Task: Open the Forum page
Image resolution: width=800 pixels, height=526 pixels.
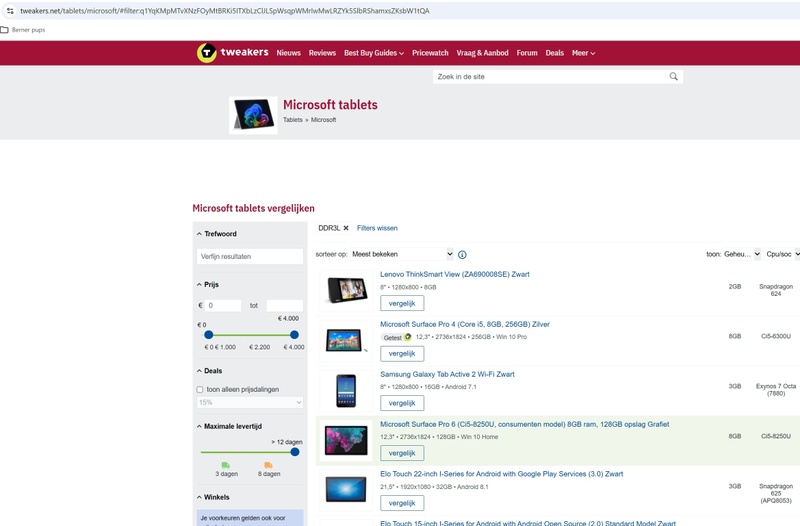Action: 527,53
